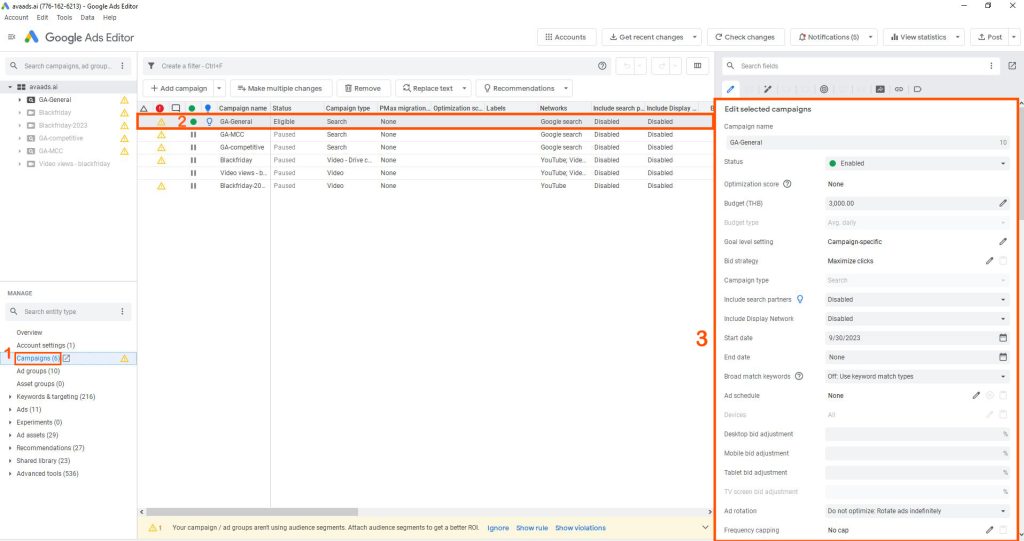
Task: Click Optimization score help icon
Action: 787,184
